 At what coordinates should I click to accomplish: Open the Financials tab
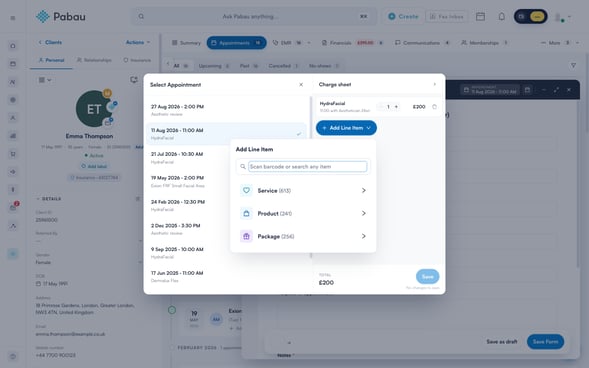point(352,43)
